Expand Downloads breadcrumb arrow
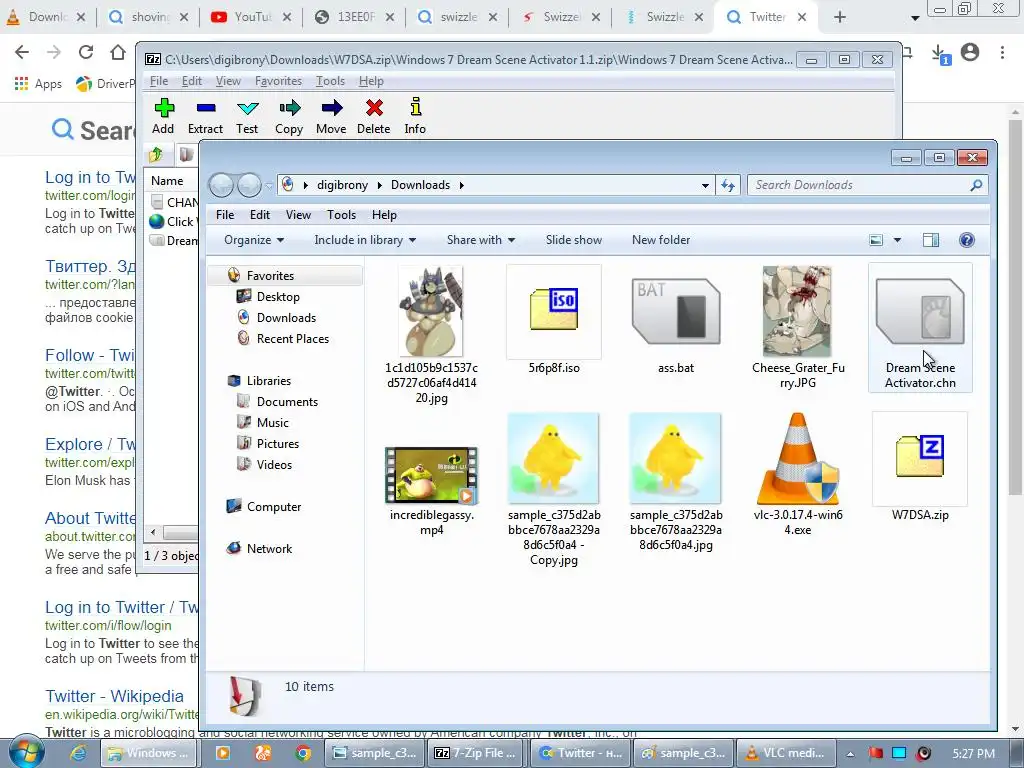Viewport: 1024px width, 768px height. pos(462,185)
